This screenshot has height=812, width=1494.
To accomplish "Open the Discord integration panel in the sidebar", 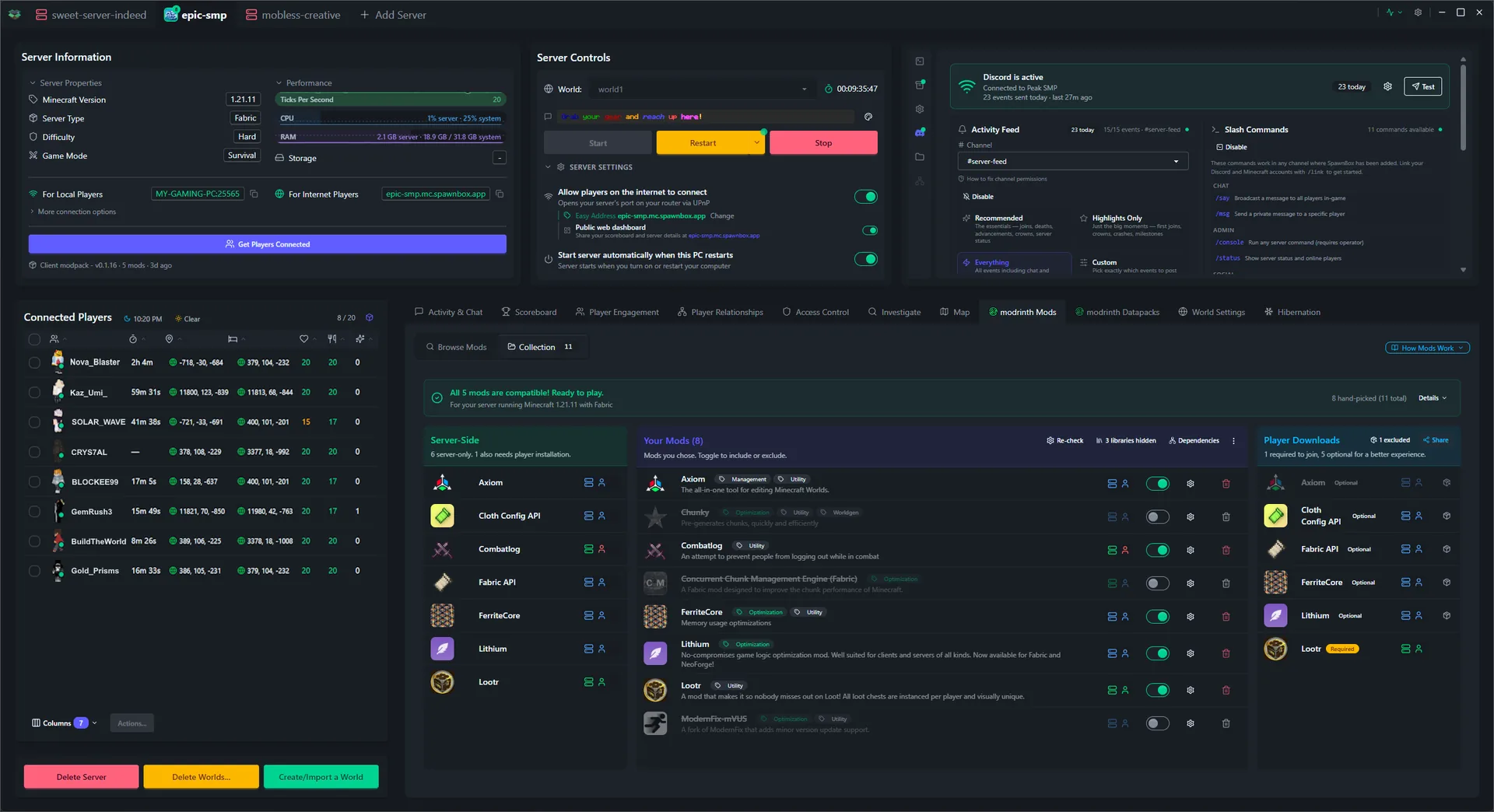I will point(920,133).
